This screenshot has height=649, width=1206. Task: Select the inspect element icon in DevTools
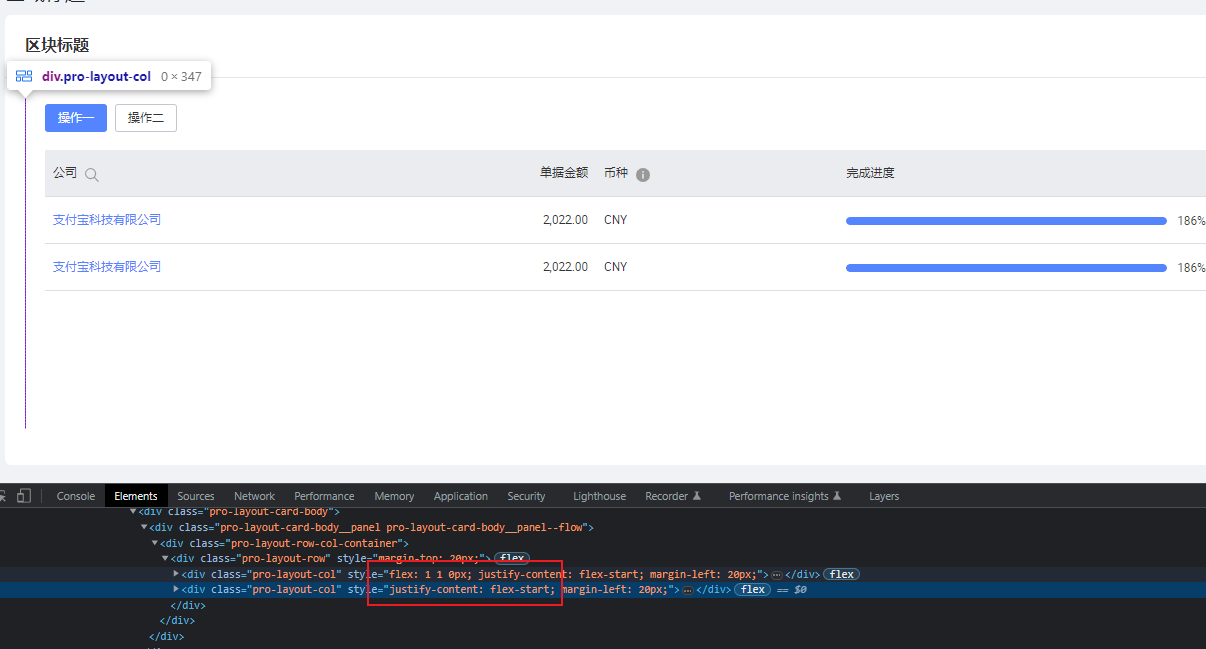2,496
